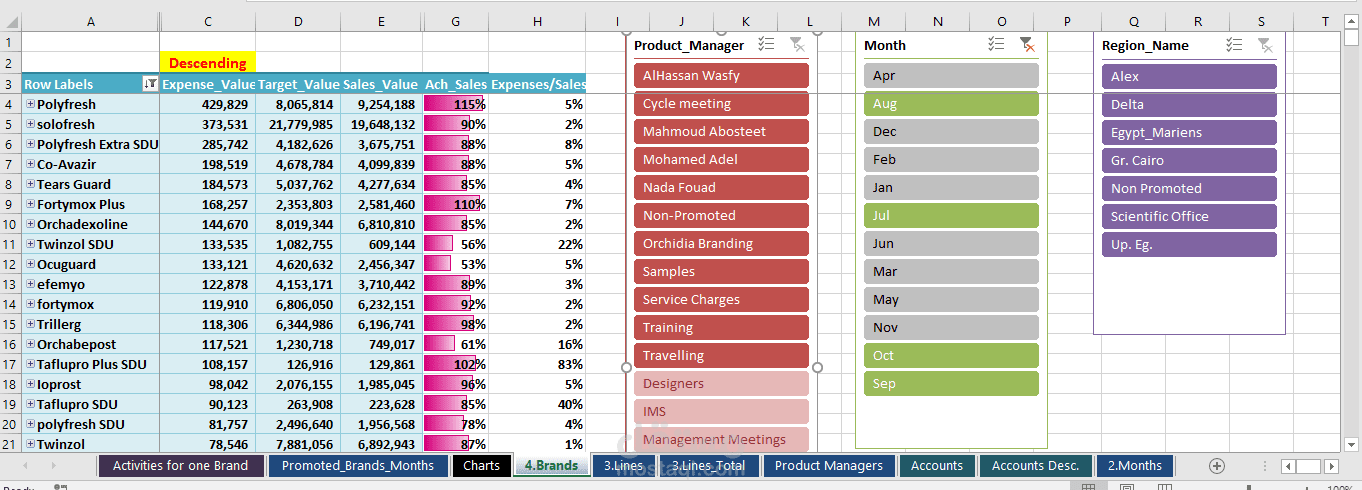Open the Product Managers sheet tab

click(828, 465)
